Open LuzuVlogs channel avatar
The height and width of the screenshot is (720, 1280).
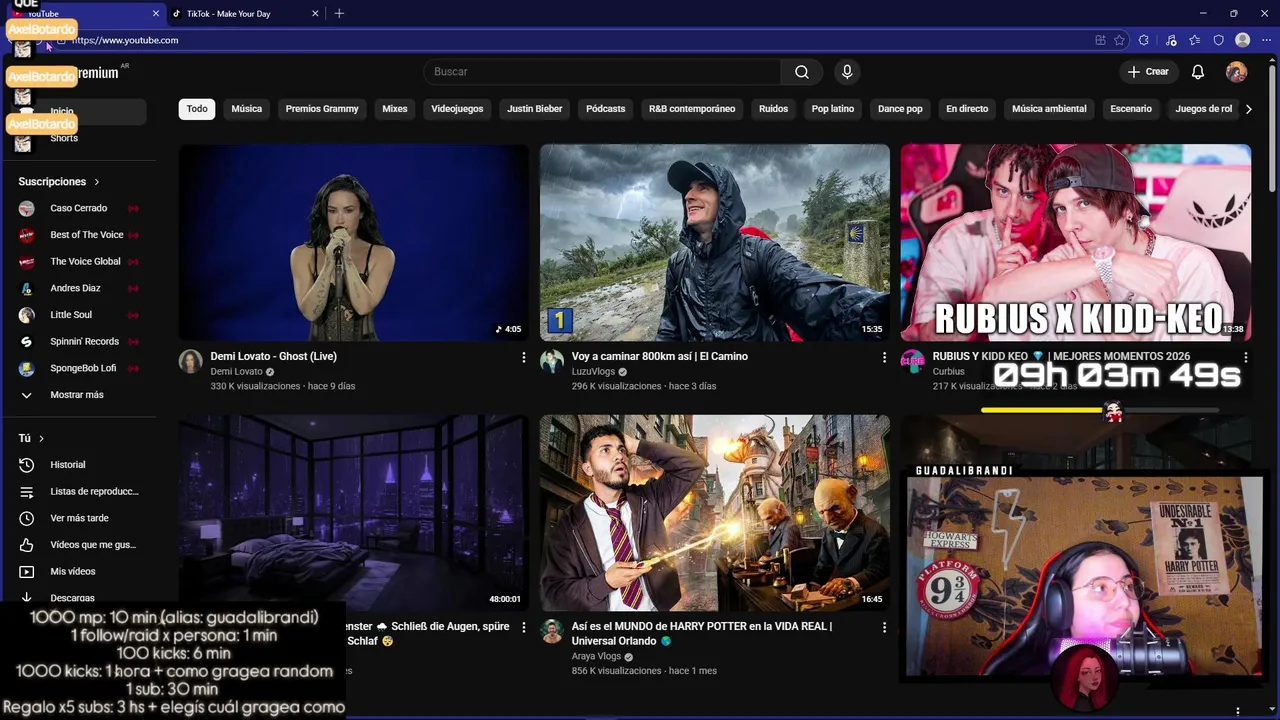(552, 361)
